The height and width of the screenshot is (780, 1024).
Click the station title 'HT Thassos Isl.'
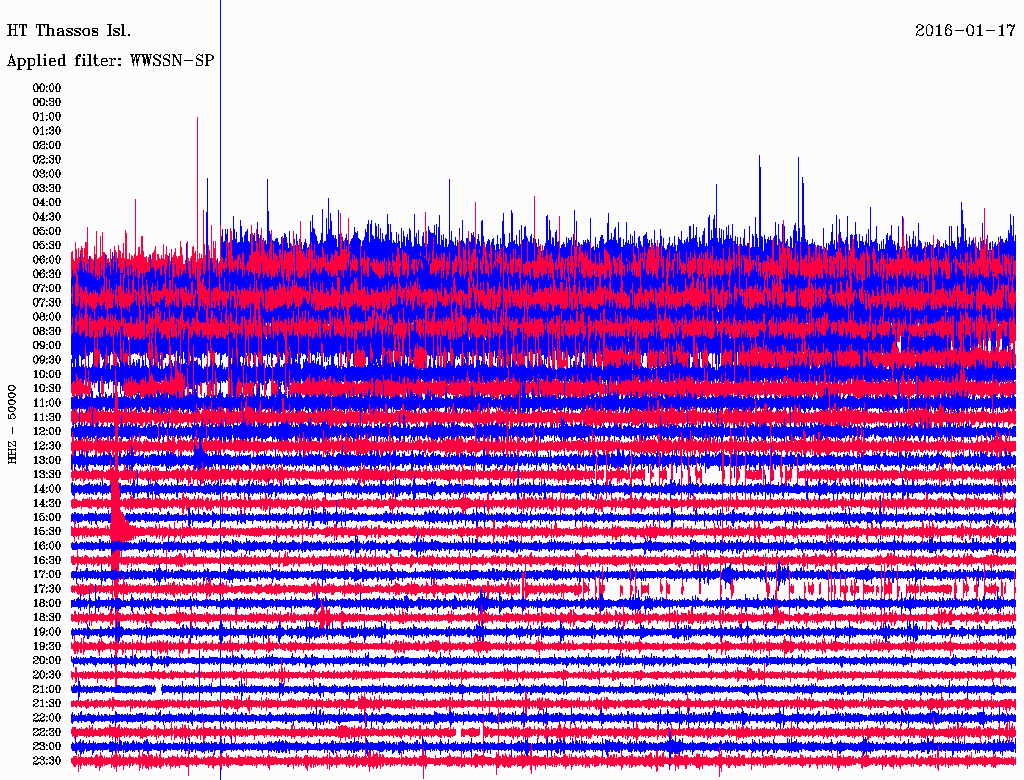click(x=69, y=31)
